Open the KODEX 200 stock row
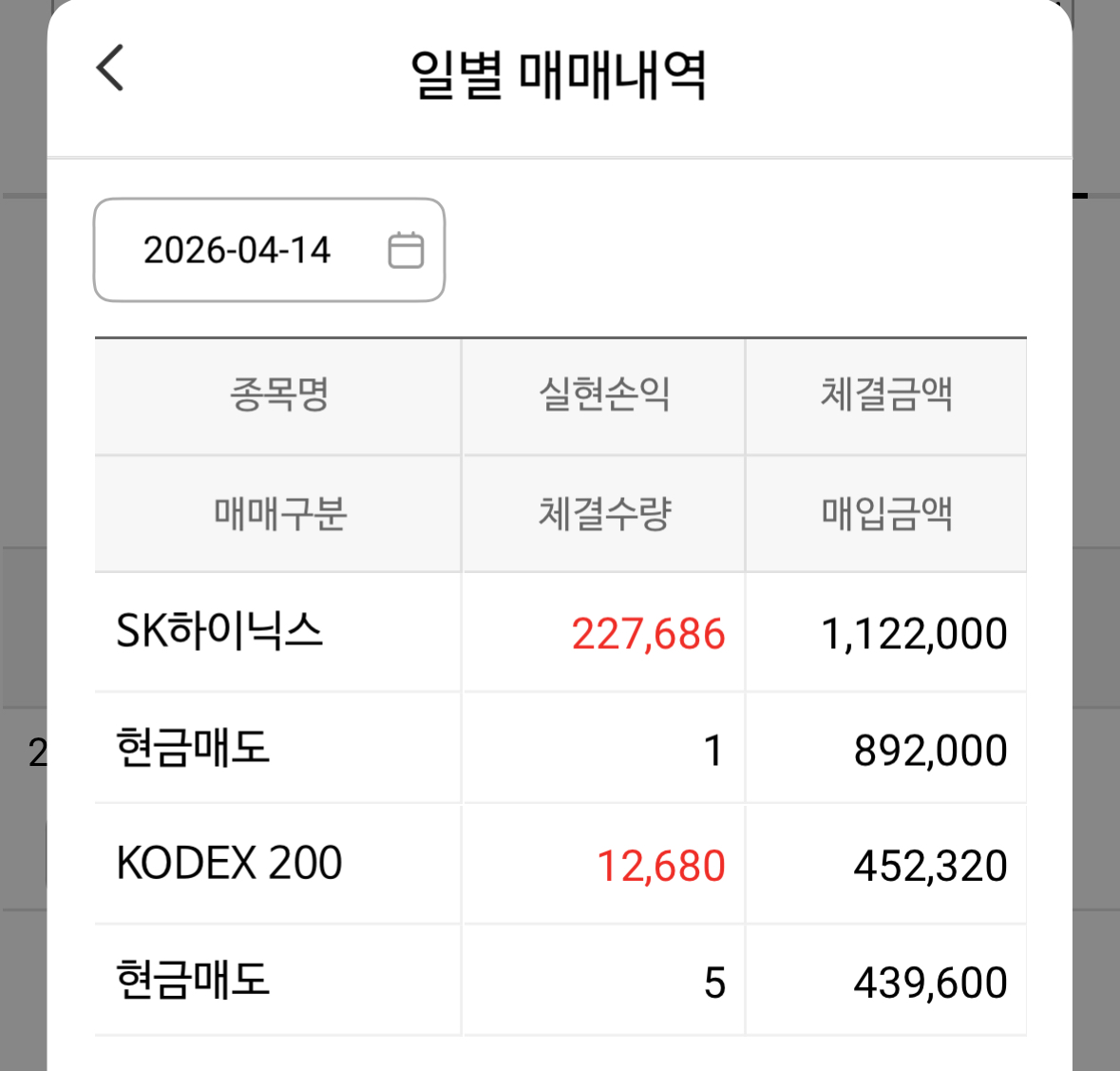Viewport: 1120px width, 1071px height. [229, 864]
